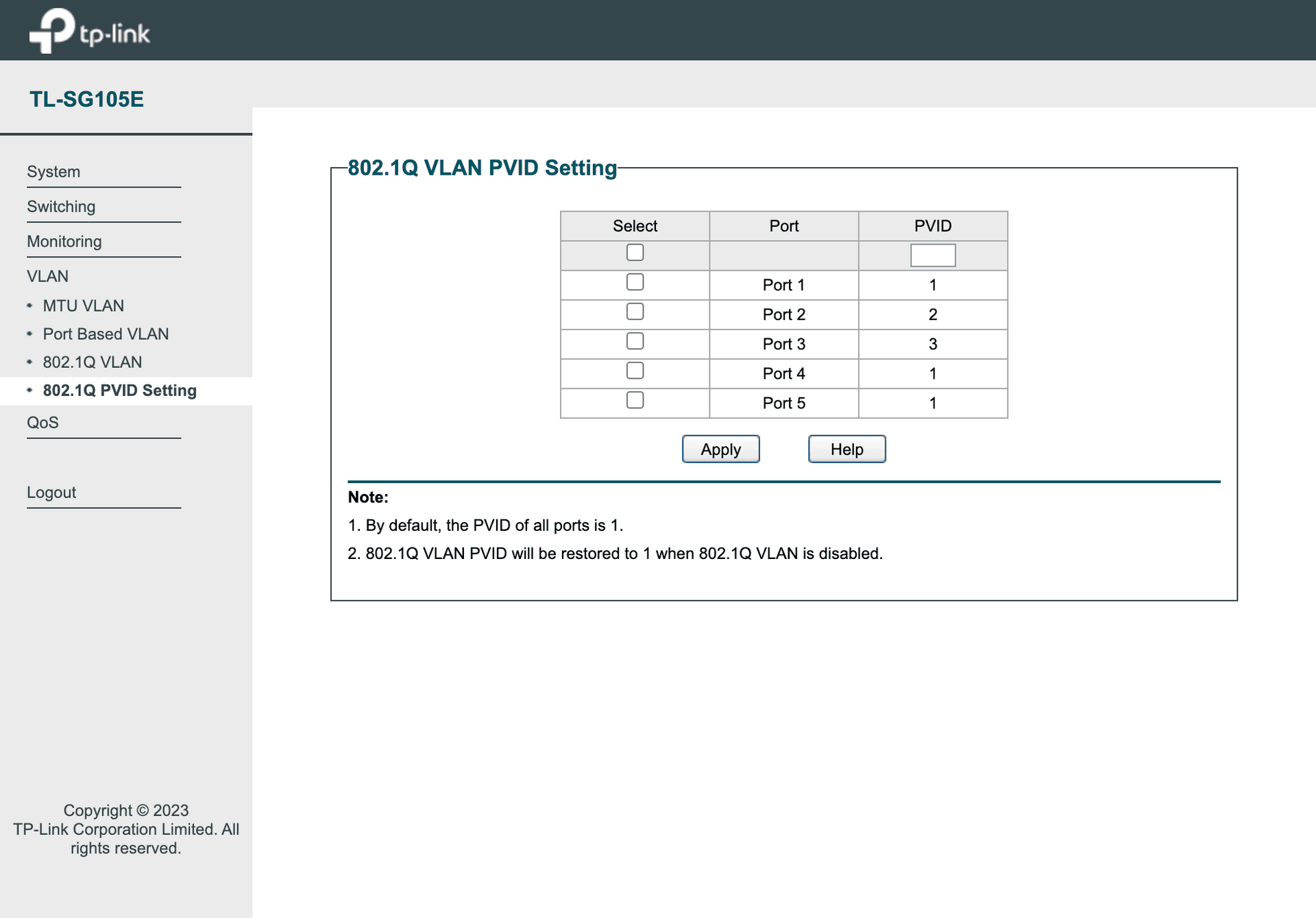Expand the System menu
The height and width of the screenshot is (918, 1316).
(x=53, y=172)
